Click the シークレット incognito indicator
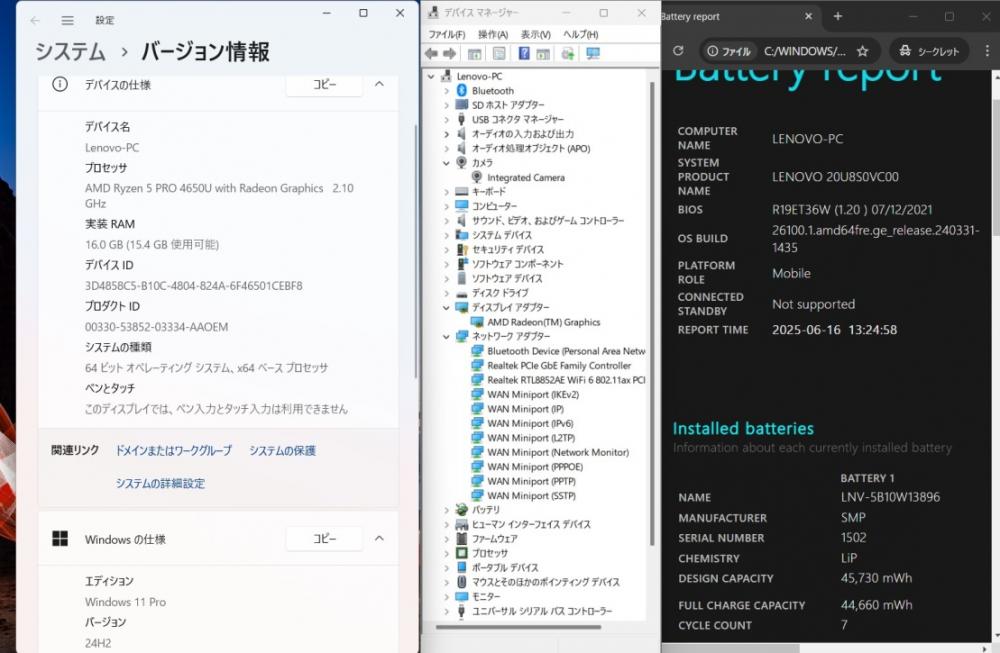 point(929,51)
